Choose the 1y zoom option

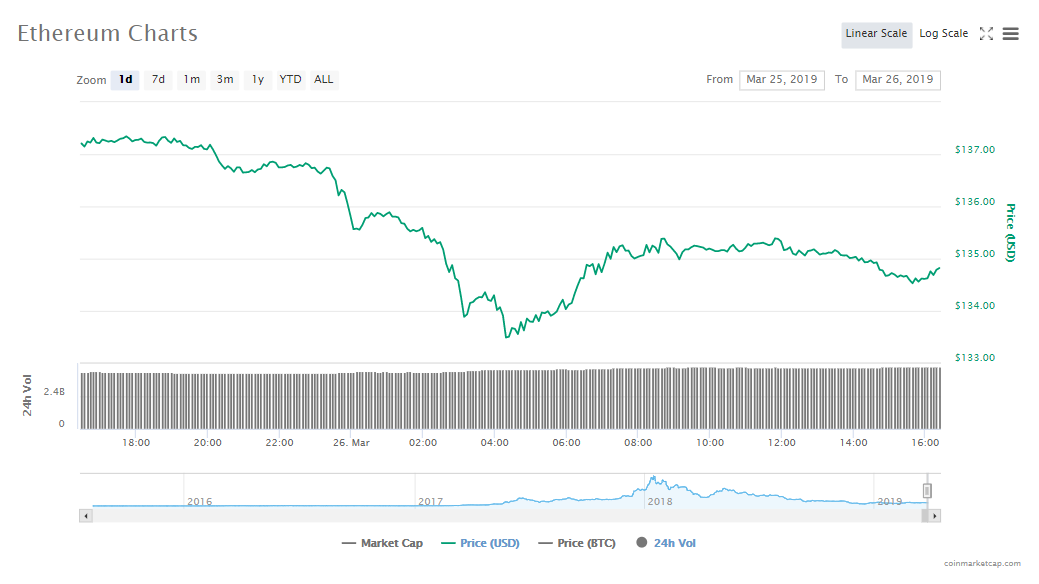[x=258, y=80]
